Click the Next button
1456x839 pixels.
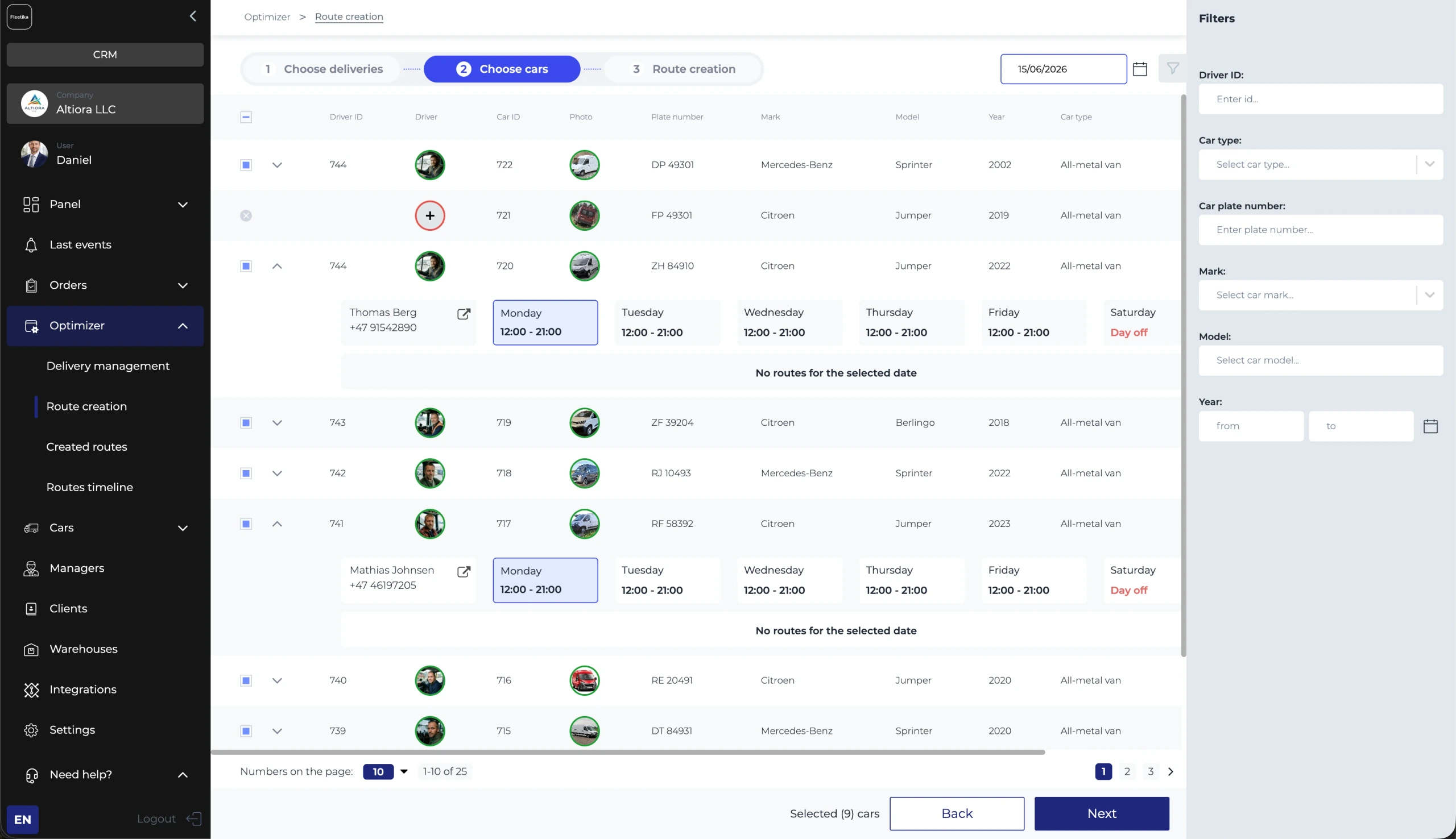pos(1102,813)
